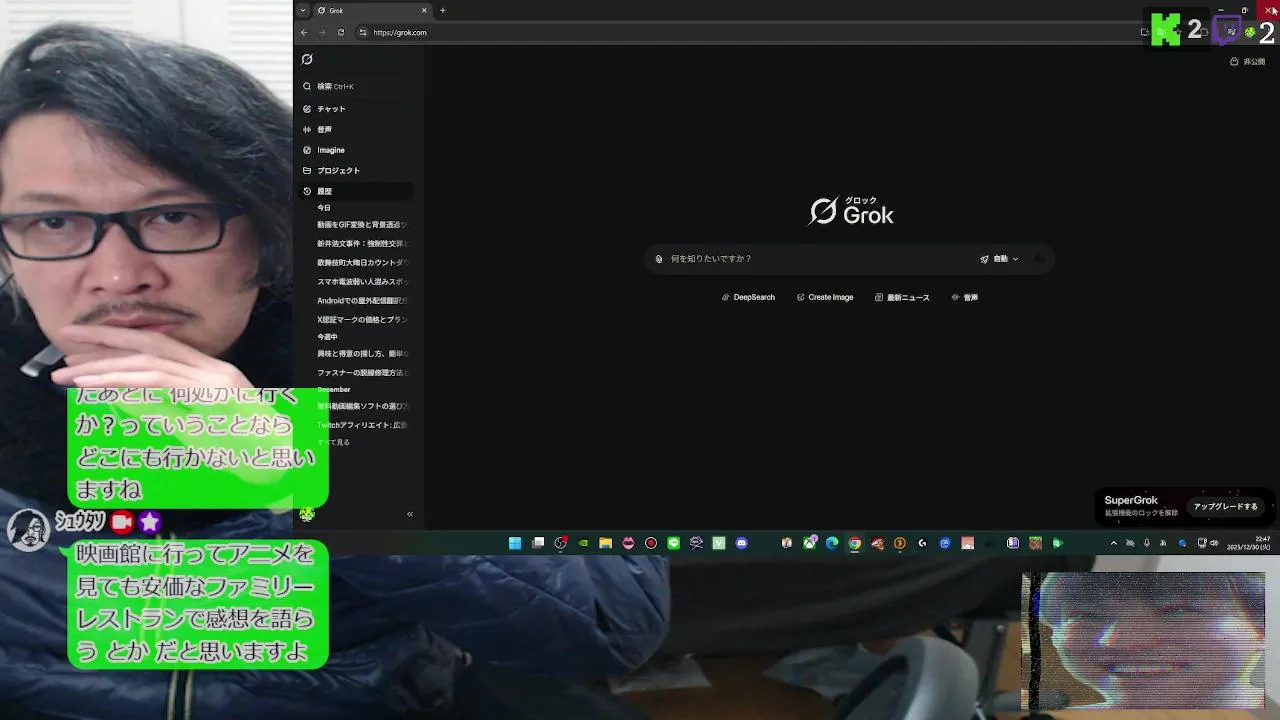Reload the page with the refresh icon
Screen dimensions: 1280x720
click(x=341, y=32)
